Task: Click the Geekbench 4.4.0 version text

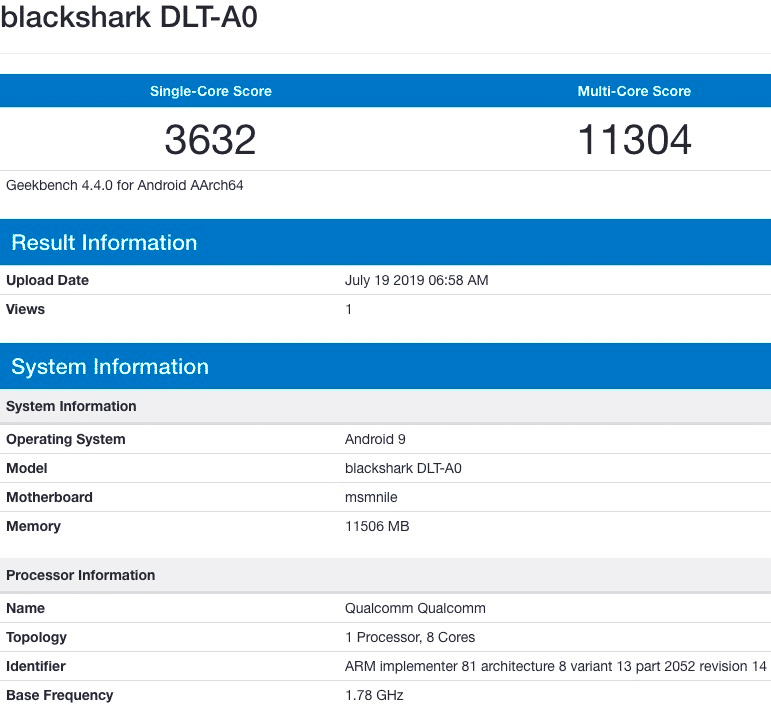Action: click(x=125, y=185)
